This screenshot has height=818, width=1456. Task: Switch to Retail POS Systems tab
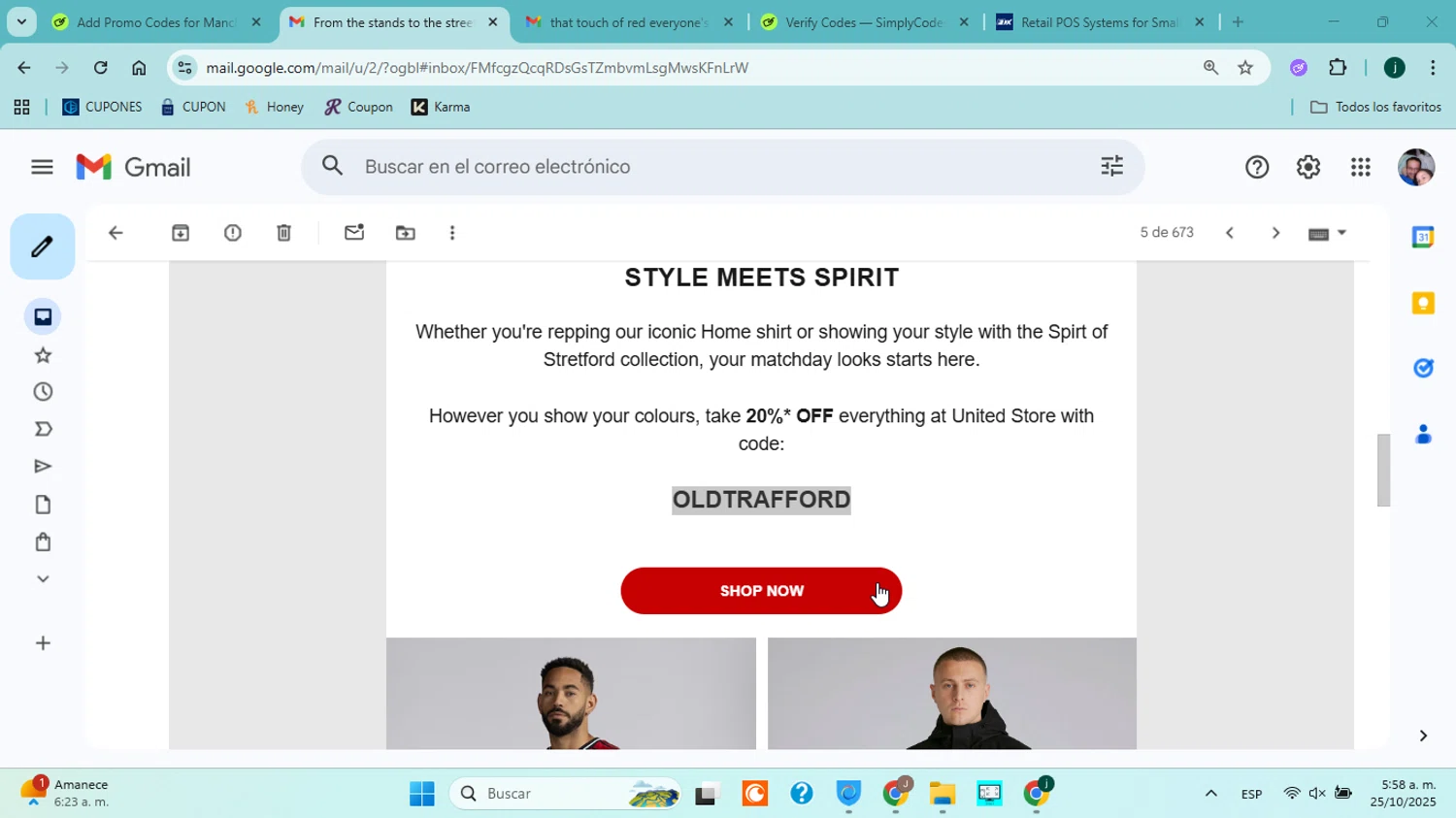[1101, 22]
